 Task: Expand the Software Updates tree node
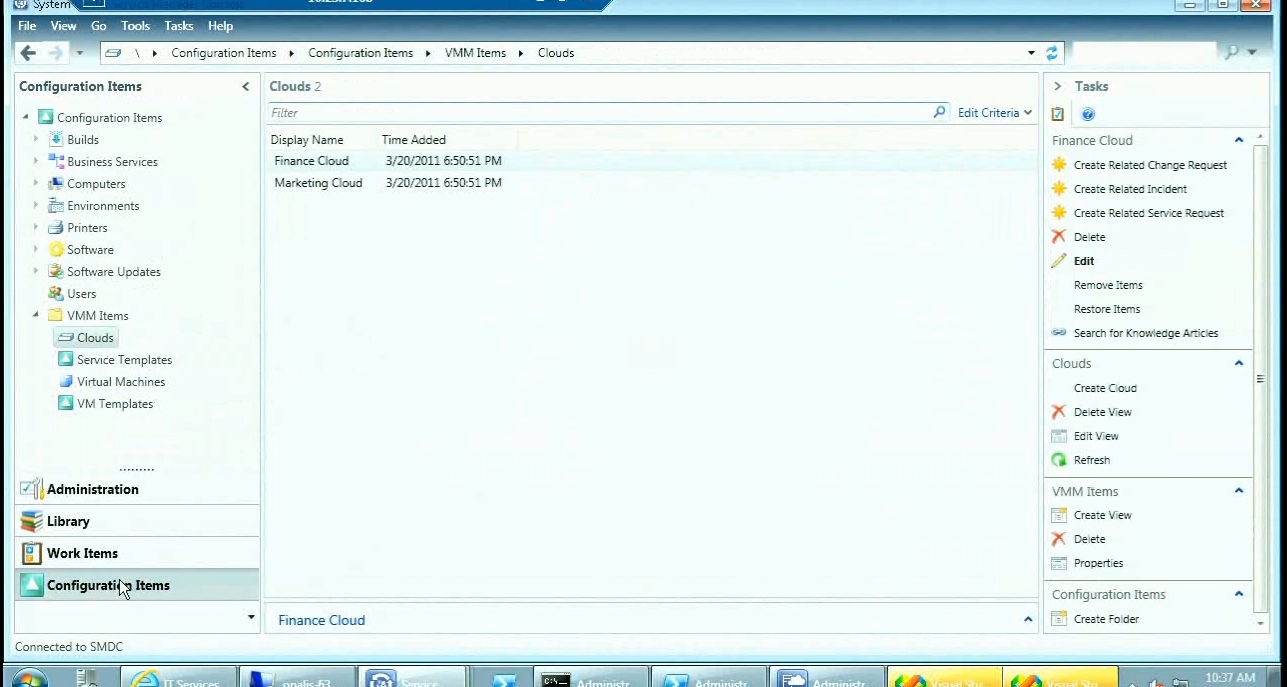[x=36, y=271]
